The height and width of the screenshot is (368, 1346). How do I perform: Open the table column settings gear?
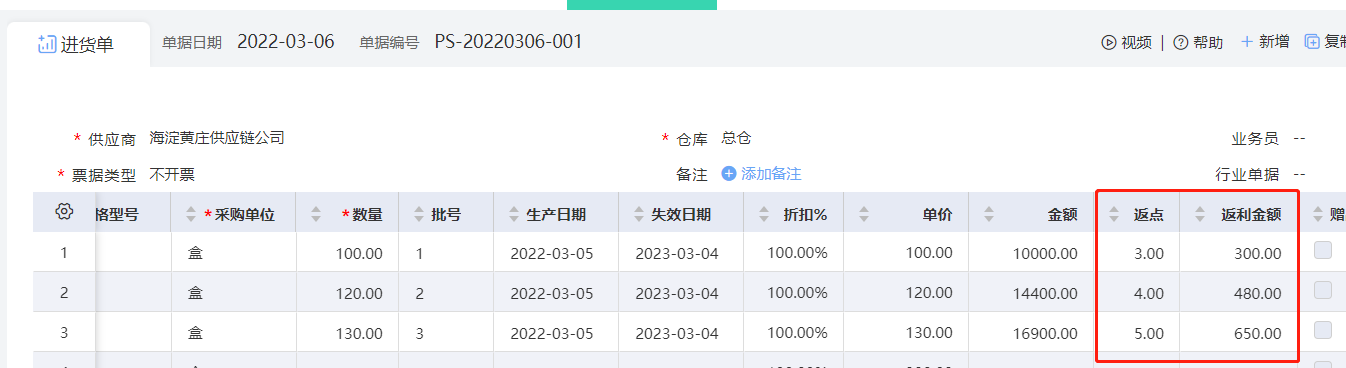(x=65, y=211)
